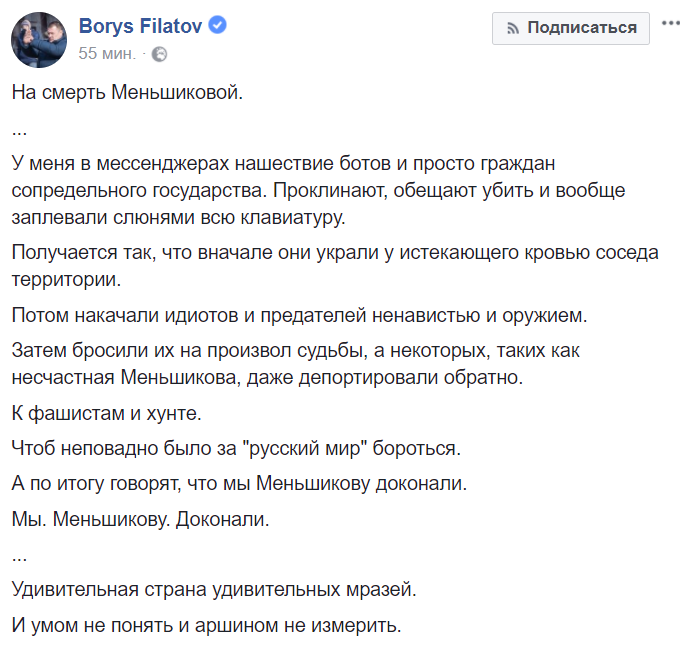Screen dimensions: 680x650
Task: Click the line starting 'А по итогу говорят'
Action: tap(239, 483)
